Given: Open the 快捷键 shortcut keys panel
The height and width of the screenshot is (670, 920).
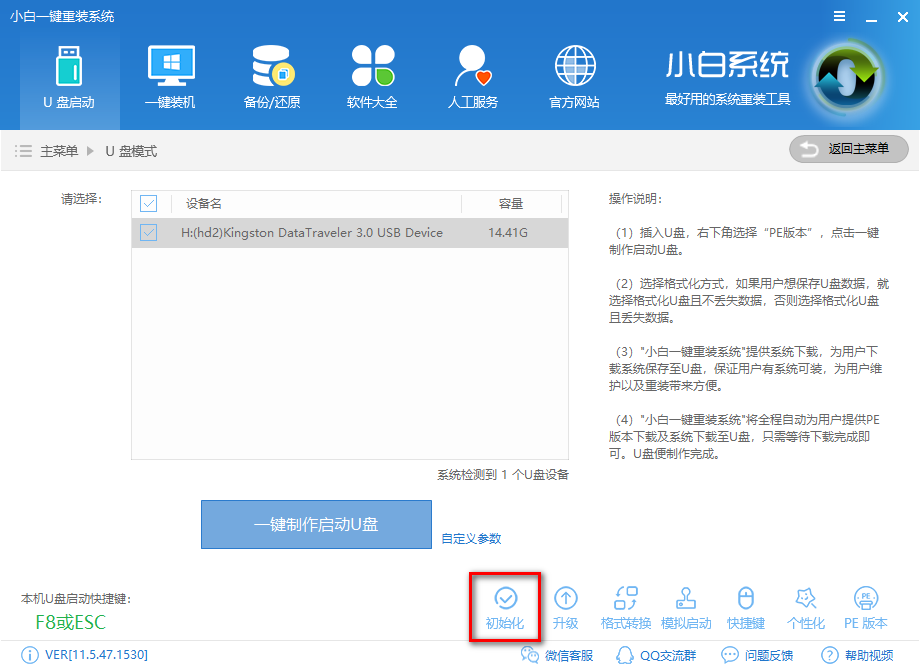Looking at the screenshot, I should point(745,605).
